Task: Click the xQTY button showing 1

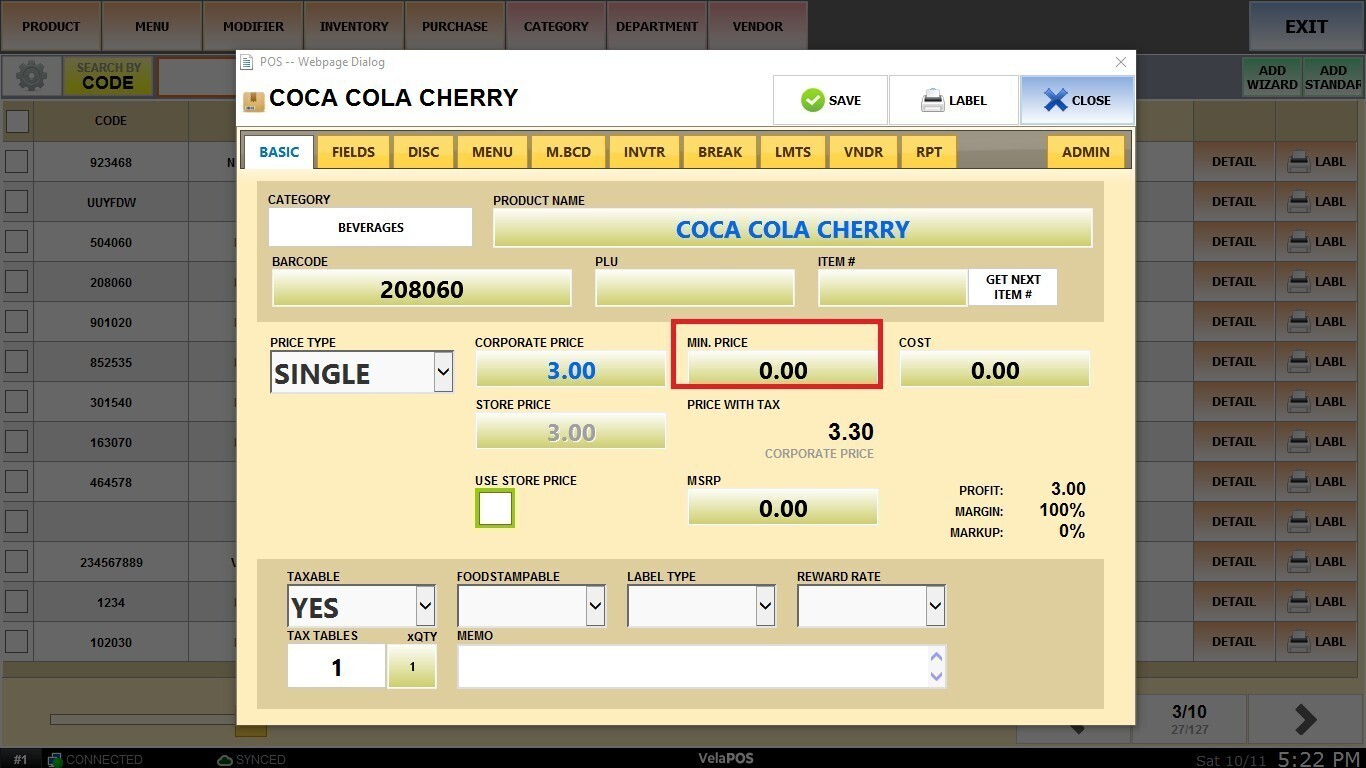Action: 412,666
